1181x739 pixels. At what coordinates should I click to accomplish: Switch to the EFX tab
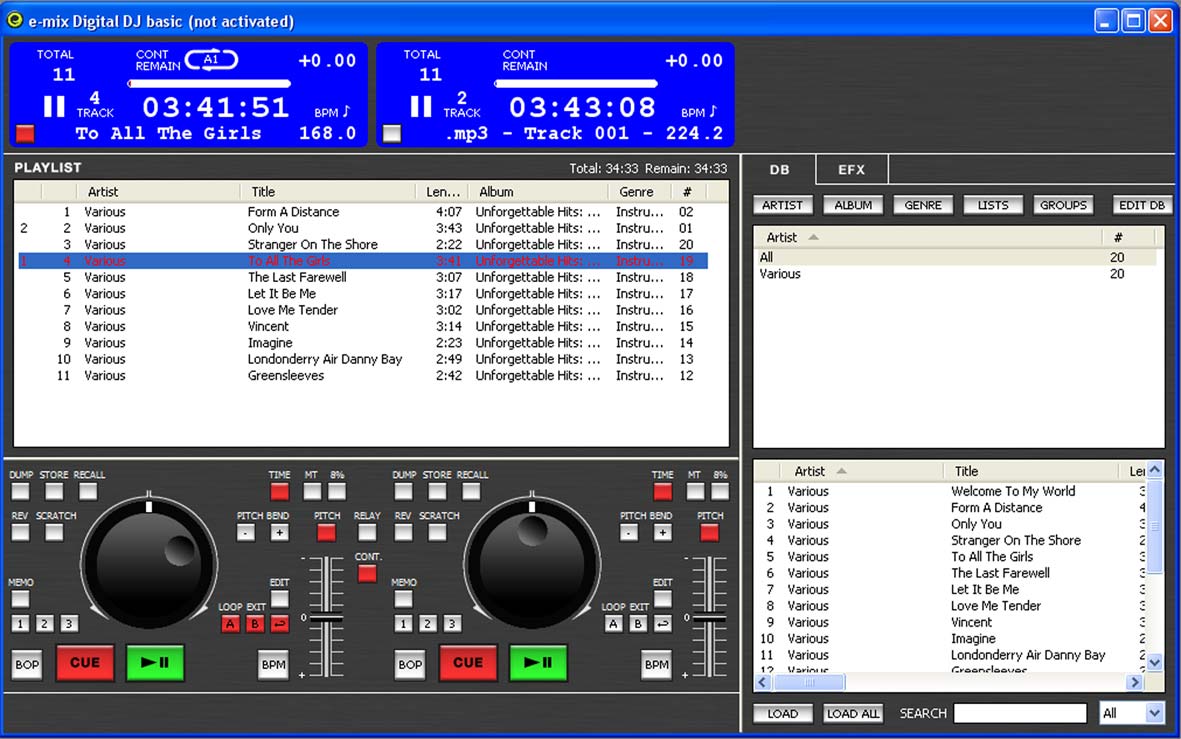click(x=852, y=169)
